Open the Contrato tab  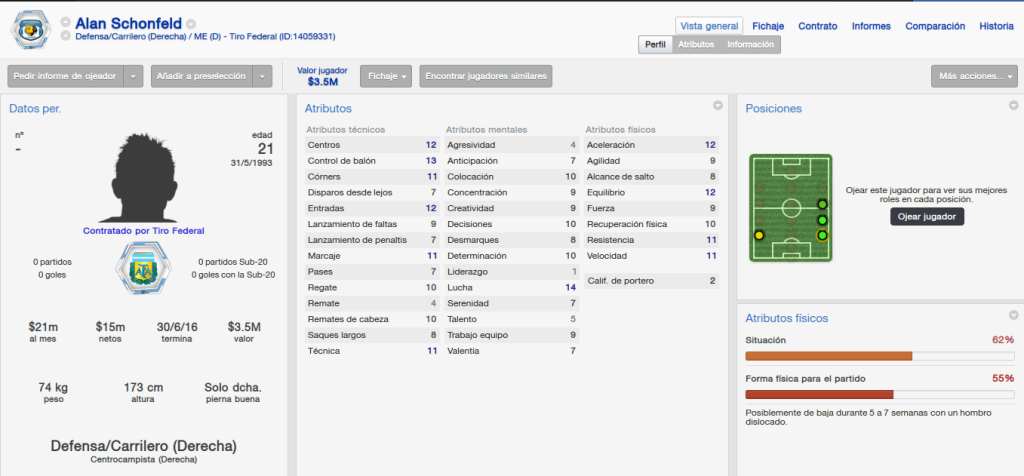pyautogui.click(x=818, y=26)
